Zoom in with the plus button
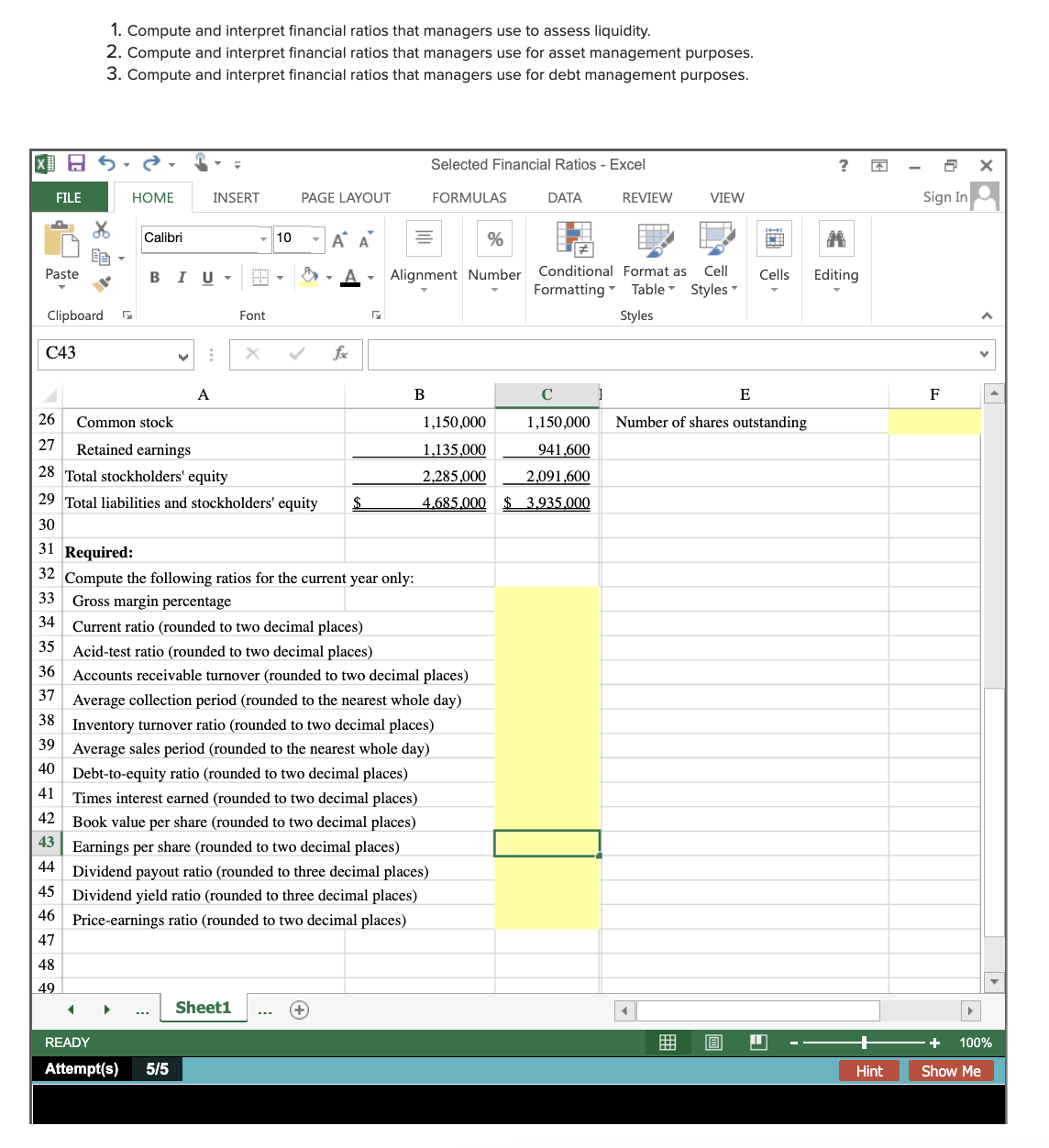 pos(934,1043)
